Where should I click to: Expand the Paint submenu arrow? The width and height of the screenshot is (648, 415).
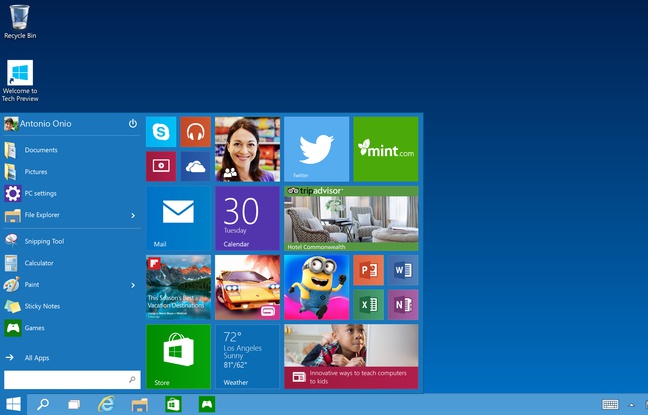[x=133, y=285]
